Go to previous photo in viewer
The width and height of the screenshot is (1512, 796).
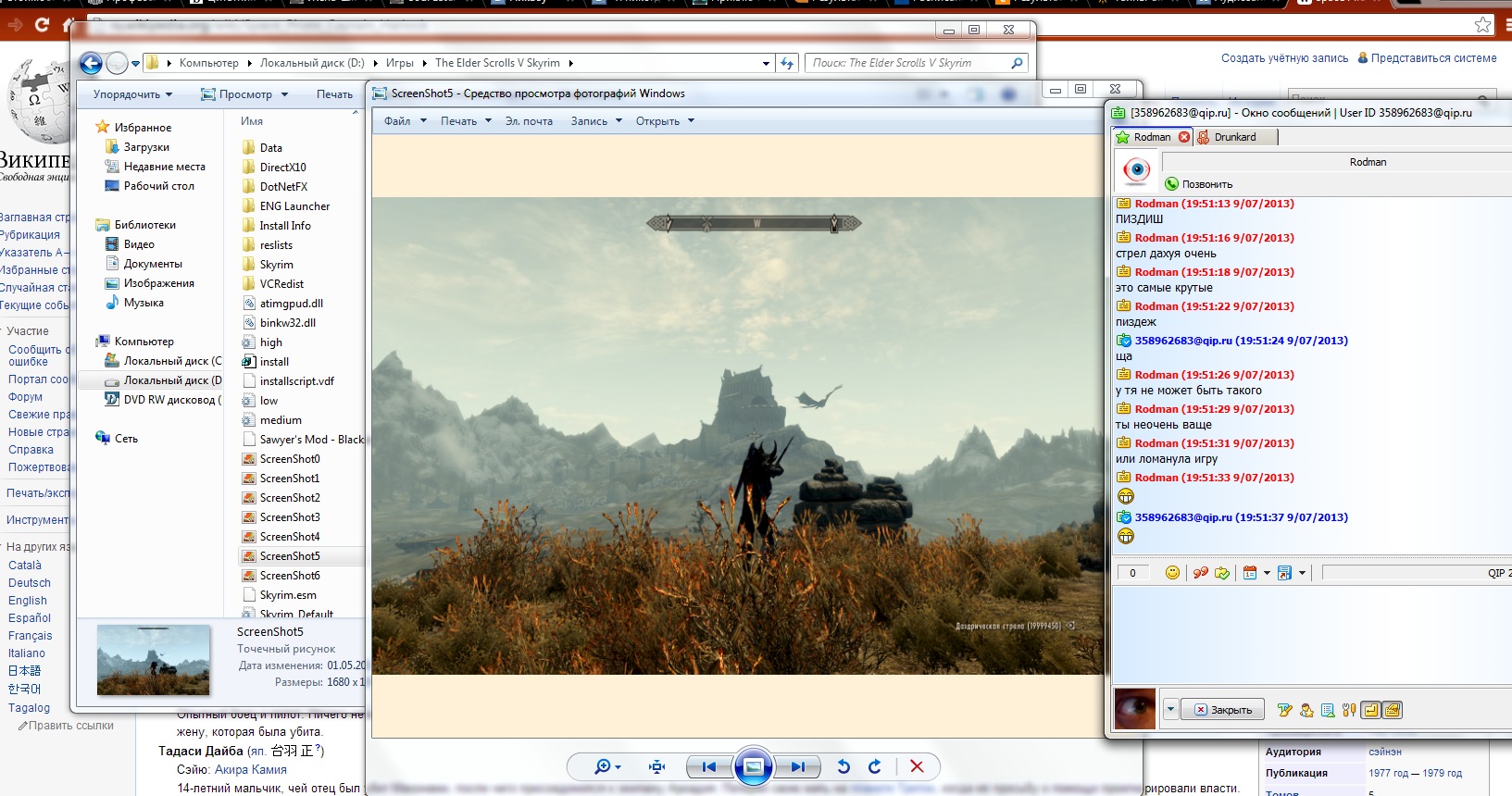pyautogui.click(x=708, y=766)
